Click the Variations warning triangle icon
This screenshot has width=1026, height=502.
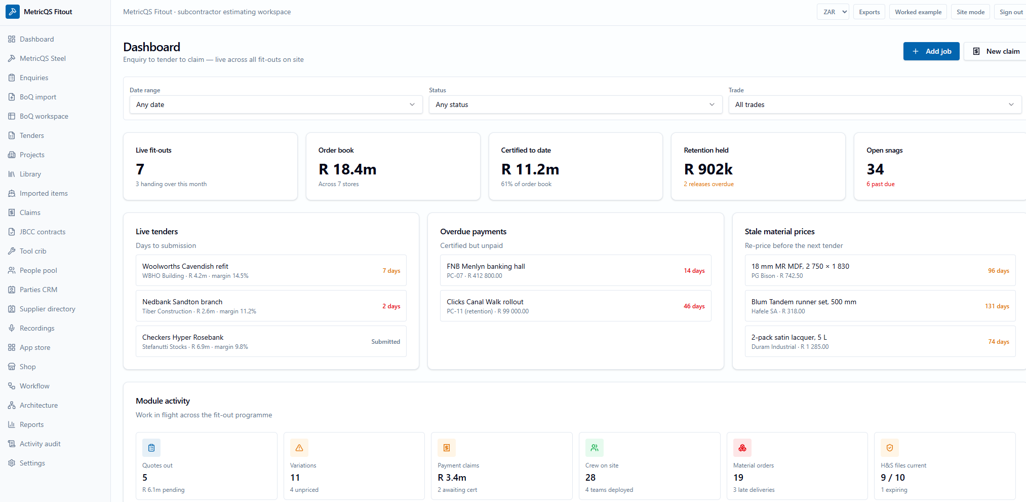coord(299,448)
